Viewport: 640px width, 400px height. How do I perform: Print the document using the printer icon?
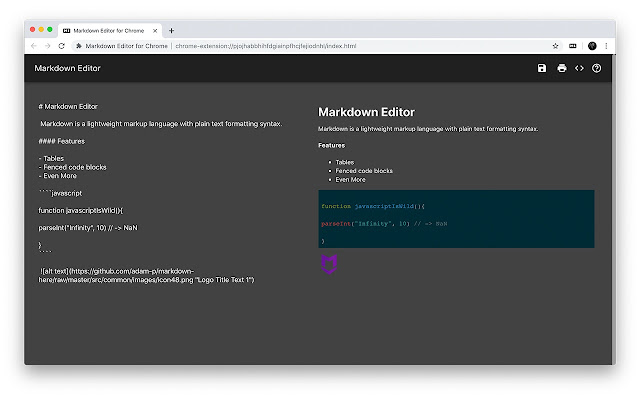tap(562, 68)
